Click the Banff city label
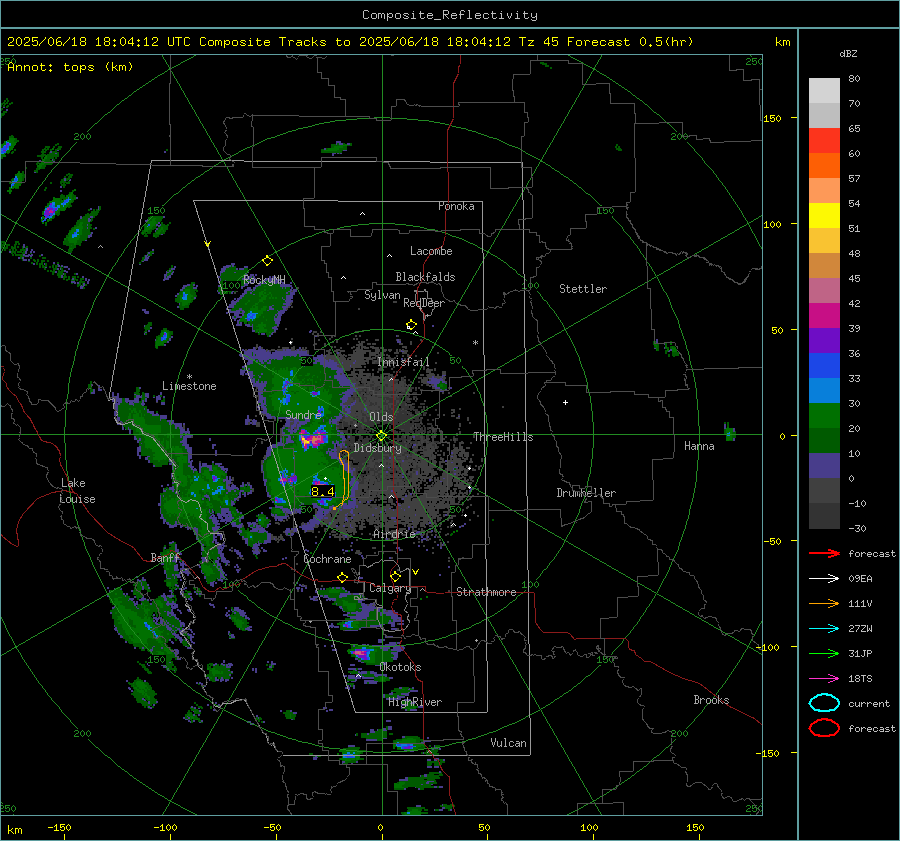The height and width of the screenshot is (841, 900). (165, 558)
